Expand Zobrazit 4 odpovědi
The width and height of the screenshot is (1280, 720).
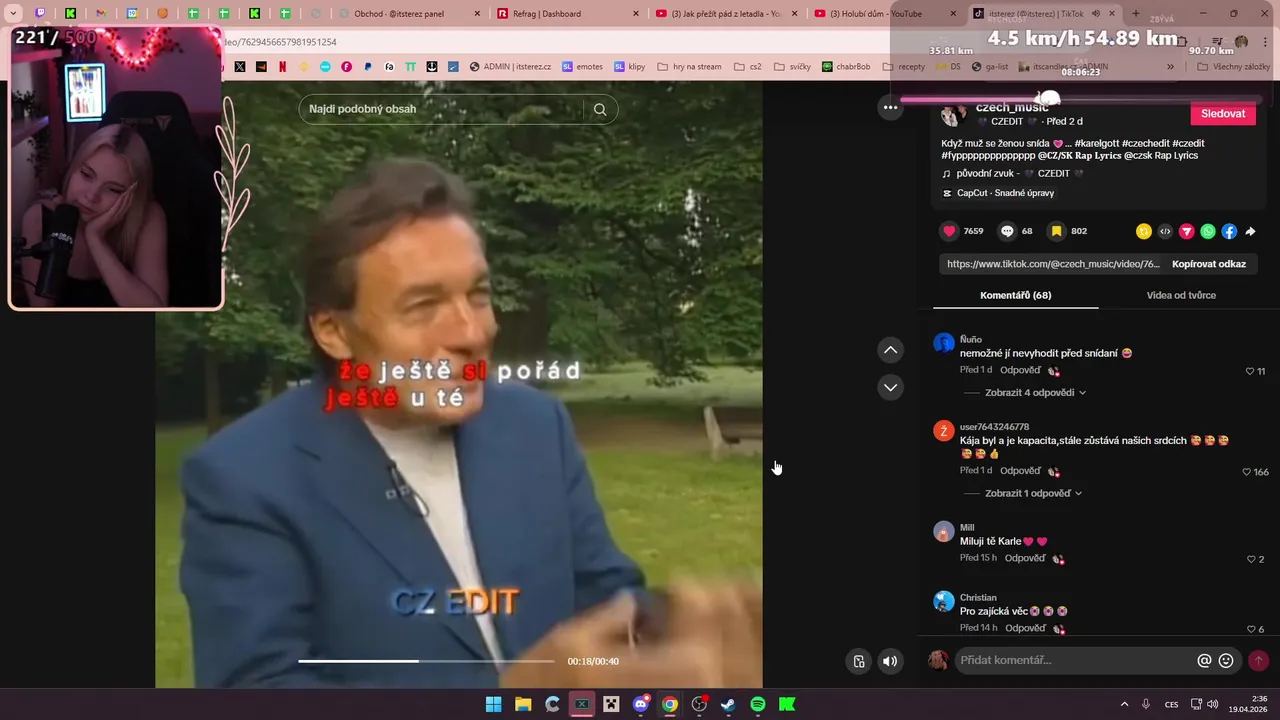[x=1035, y=393]
